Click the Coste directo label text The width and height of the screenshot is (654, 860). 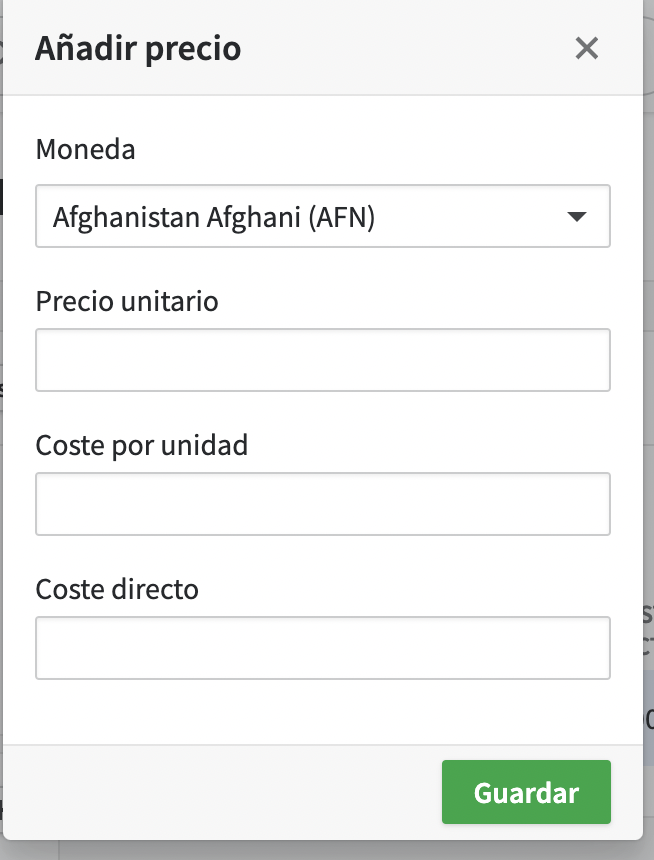pyautogui.click(x=117, y=588)
